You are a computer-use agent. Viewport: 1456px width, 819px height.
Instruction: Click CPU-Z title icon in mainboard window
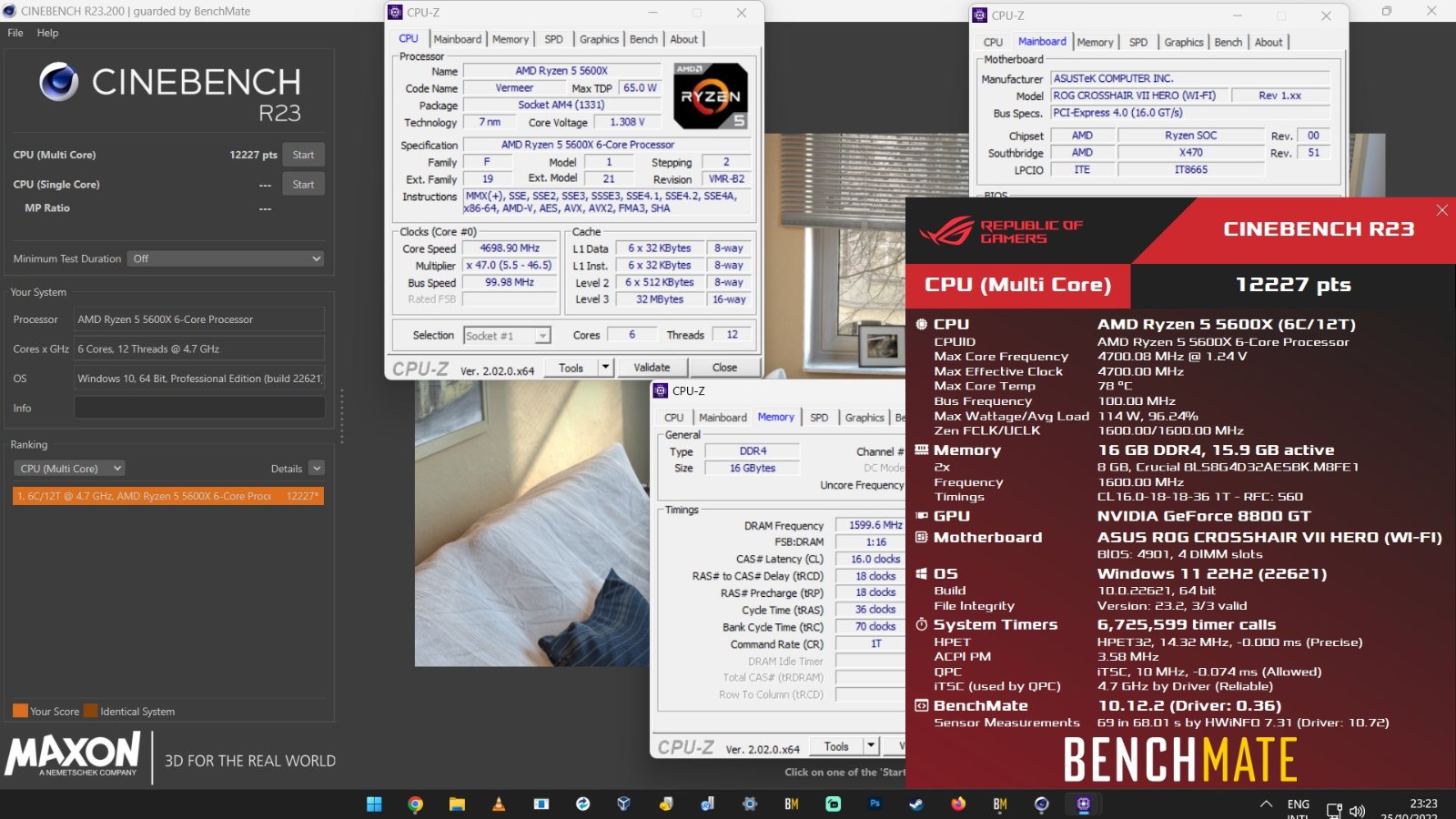pyautogui.click(x=979, y=15)
